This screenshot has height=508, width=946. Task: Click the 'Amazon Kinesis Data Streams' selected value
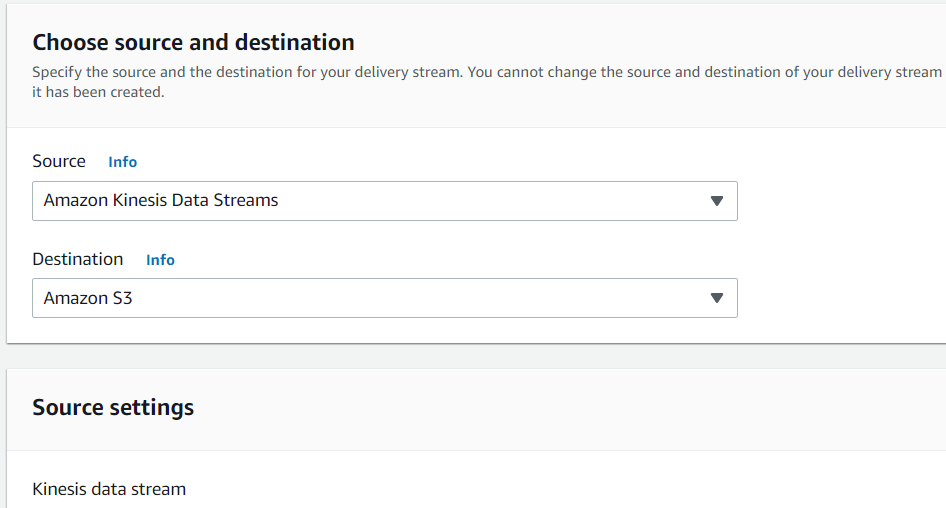(161, 200)
